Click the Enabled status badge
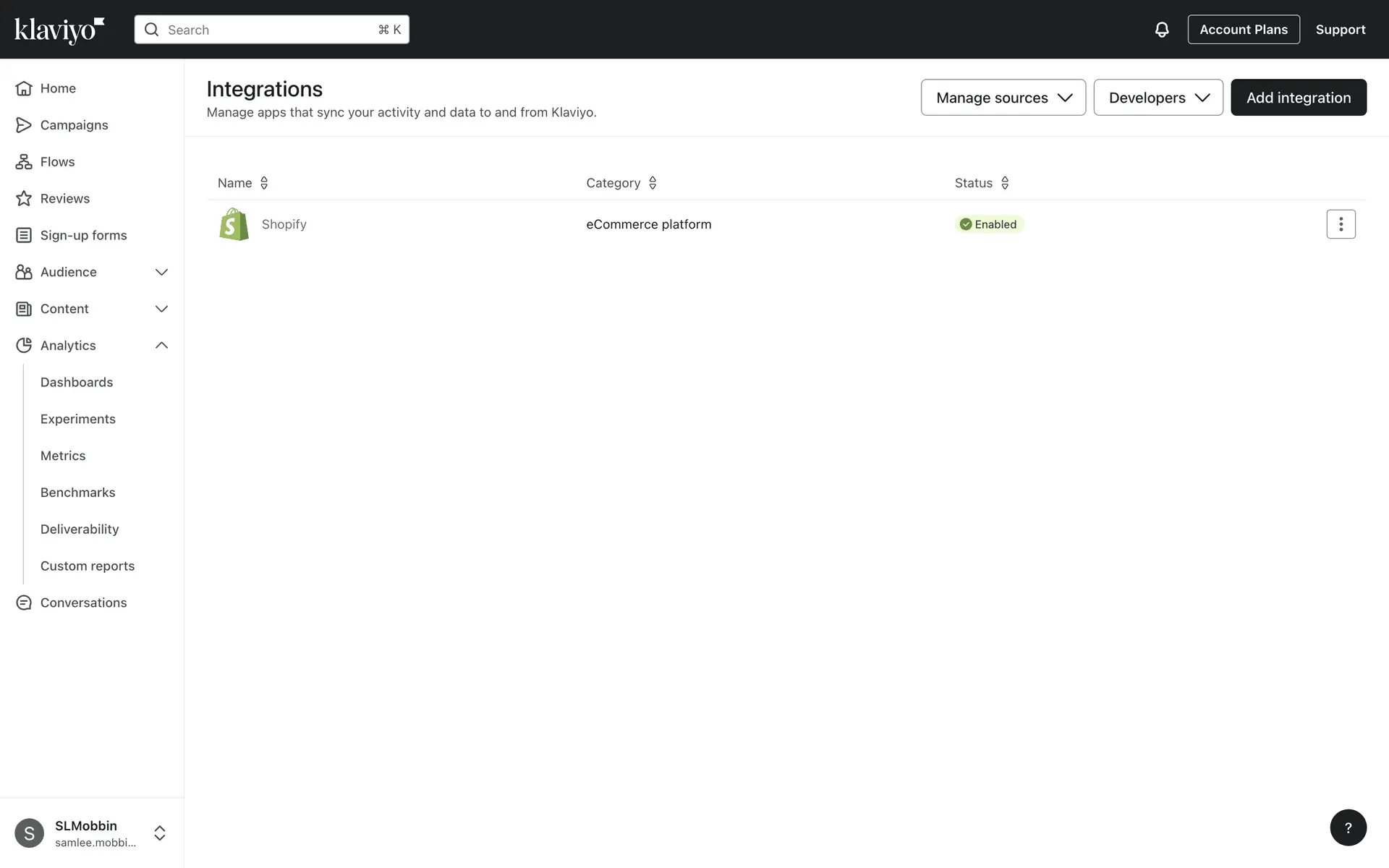 click(x=988, y=224)
